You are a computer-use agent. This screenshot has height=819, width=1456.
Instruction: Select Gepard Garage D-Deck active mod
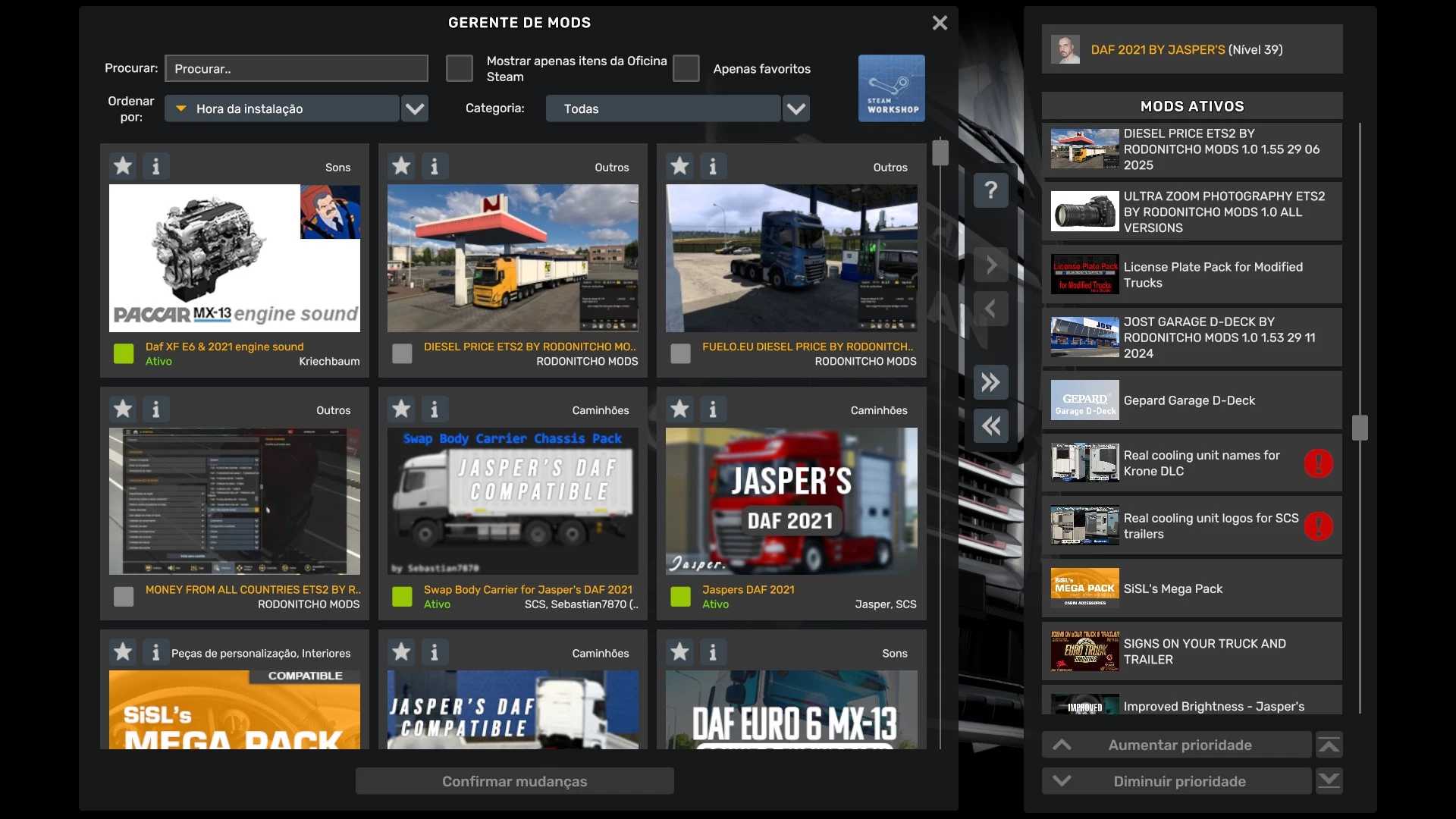(x=1191, y=400)
